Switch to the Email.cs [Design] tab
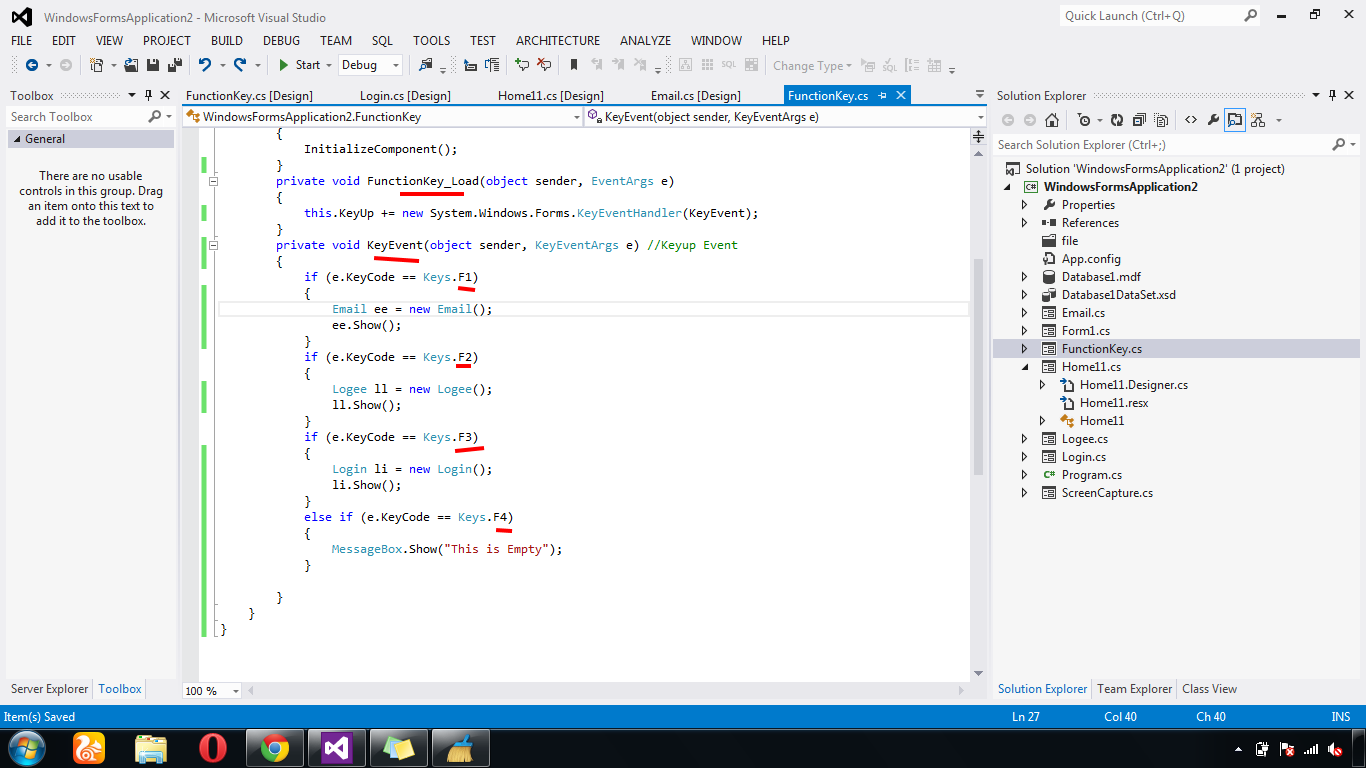The image size is (1366, 768). (x=696, y=95)
